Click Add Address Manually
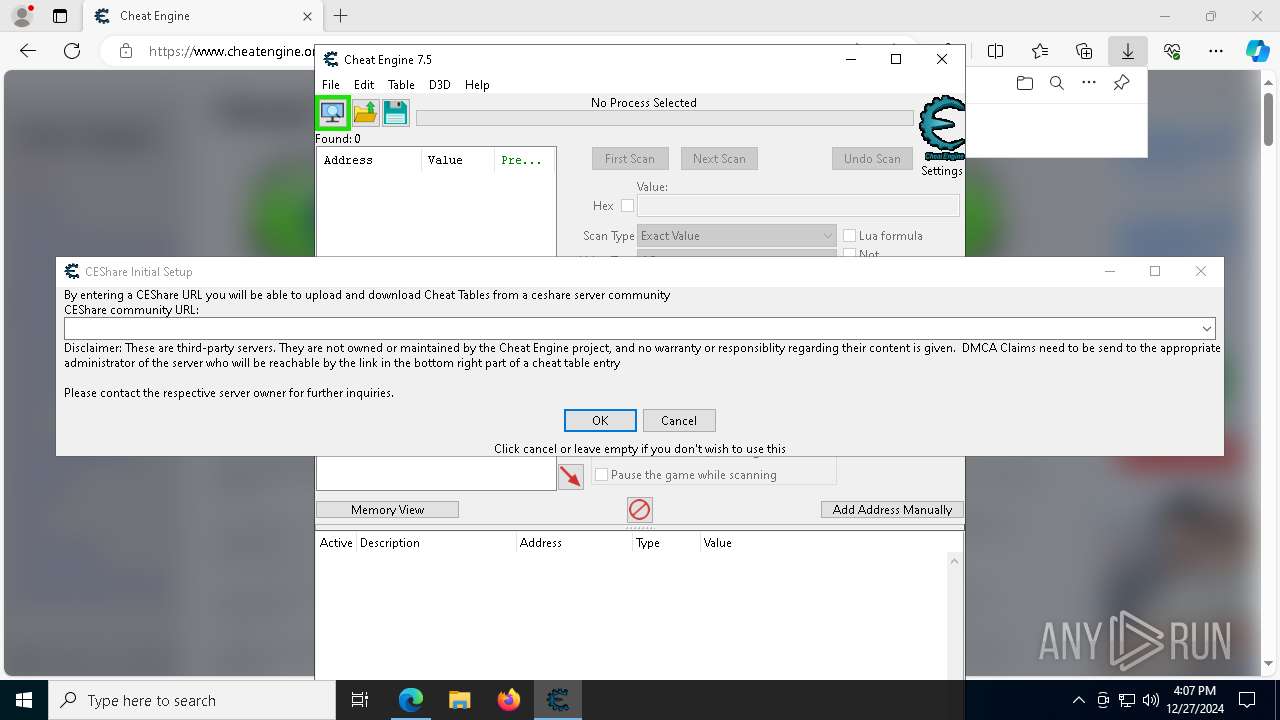The height and width of the screenshot is (720, 1280). [892, 510]
